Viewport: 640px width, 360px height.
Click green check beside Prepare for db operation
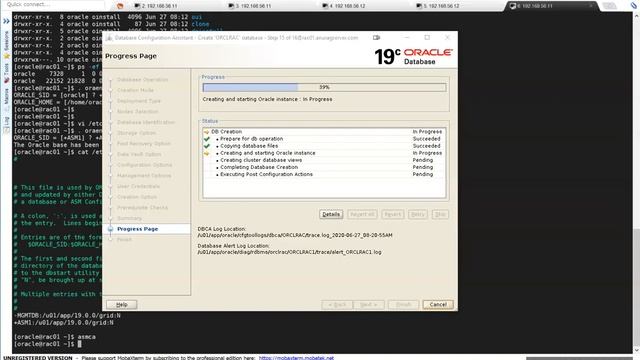[207, 139]
